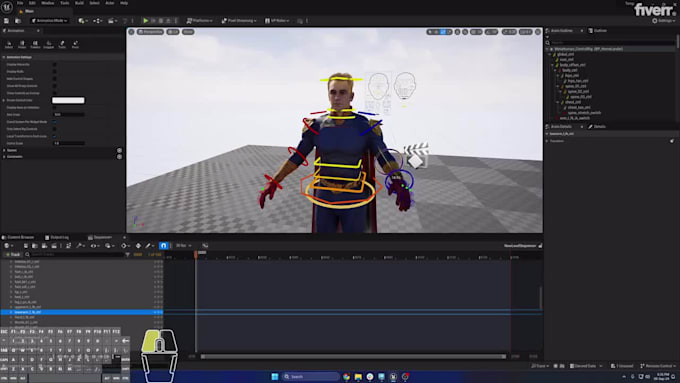680x383 pixels.
Task: Expand the Constraints section
Action: pyautogui.click(x=4, y=157)
